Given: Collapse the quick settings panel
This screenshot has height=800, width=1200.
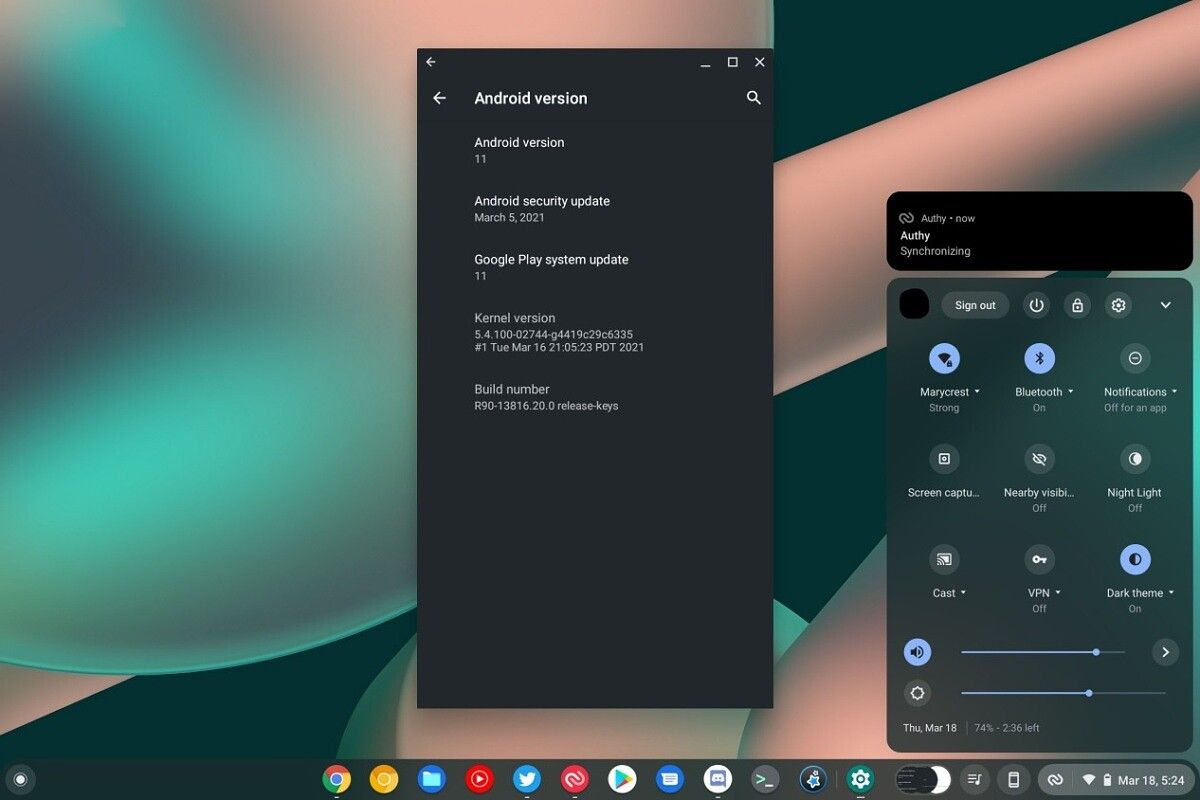Looking at the screenshot, I should point(1166,305).
